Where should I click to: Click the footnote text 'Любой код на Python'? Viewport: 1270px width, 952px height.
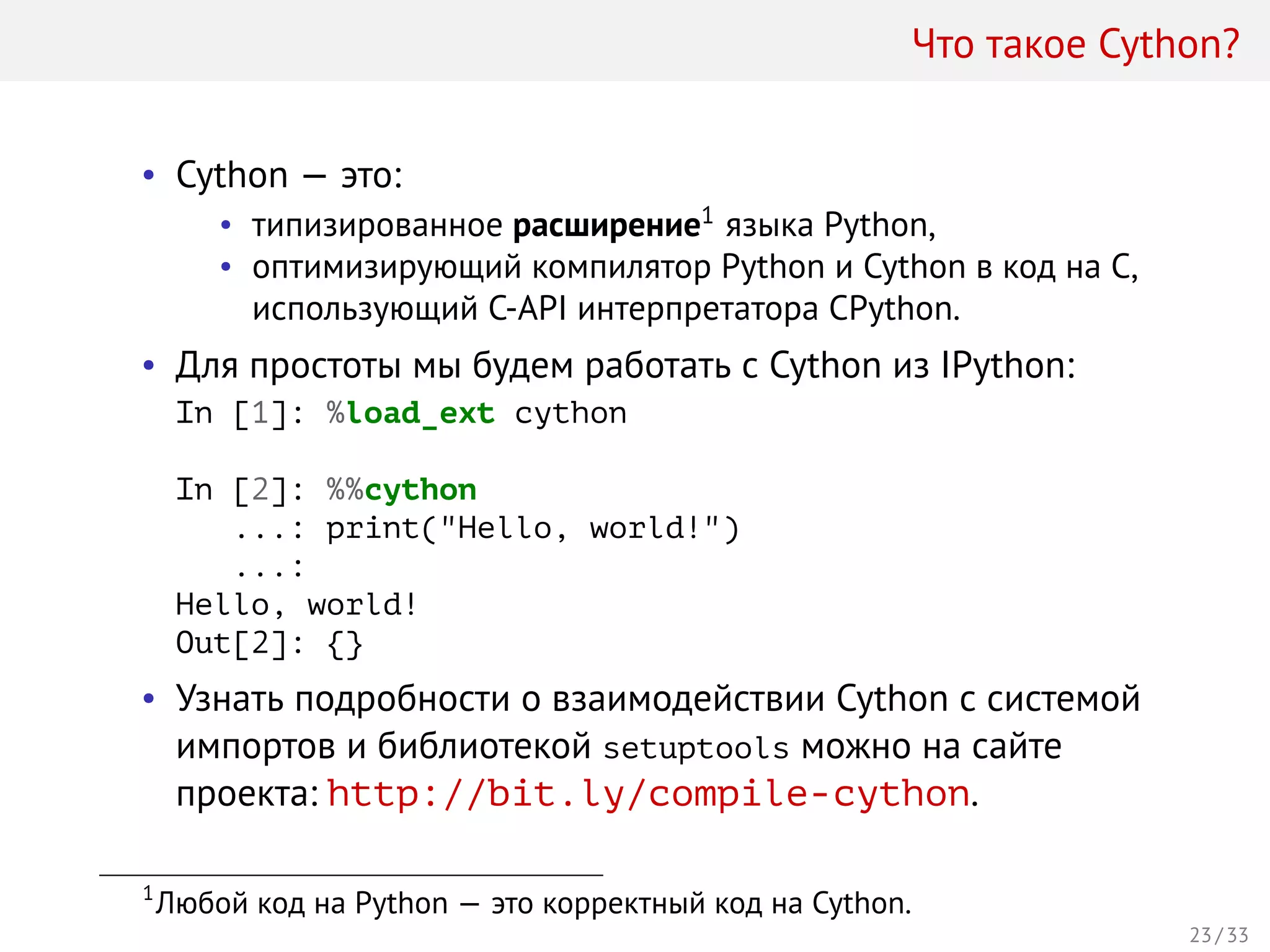[301, 904]
